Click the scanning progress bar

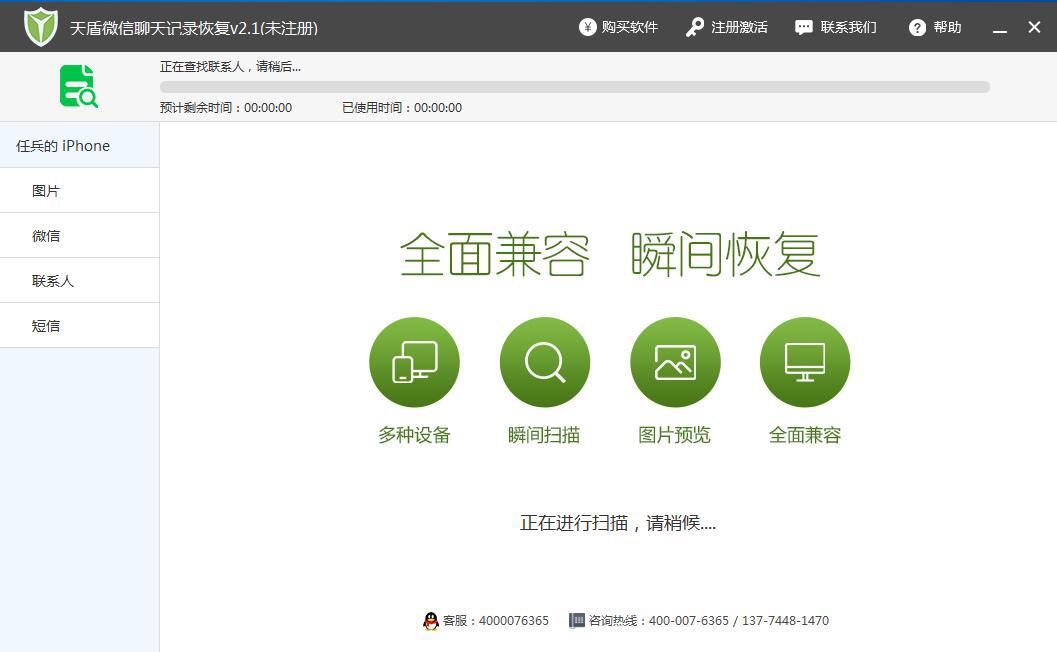[x=573, y=86]
